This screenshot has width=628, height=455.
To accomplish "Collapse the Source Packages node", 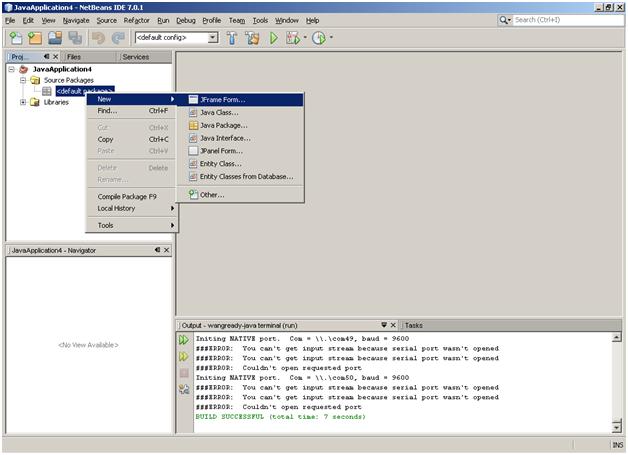I will [x=23, y=80].
